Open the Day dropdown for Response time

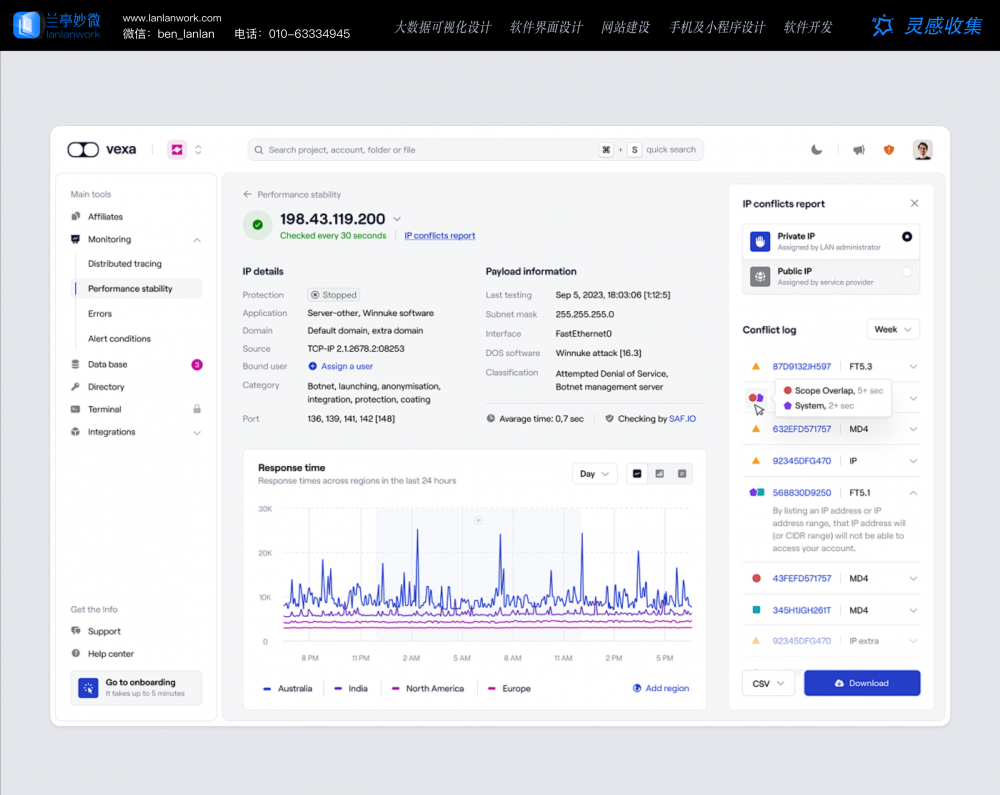[x=594, y=474]
